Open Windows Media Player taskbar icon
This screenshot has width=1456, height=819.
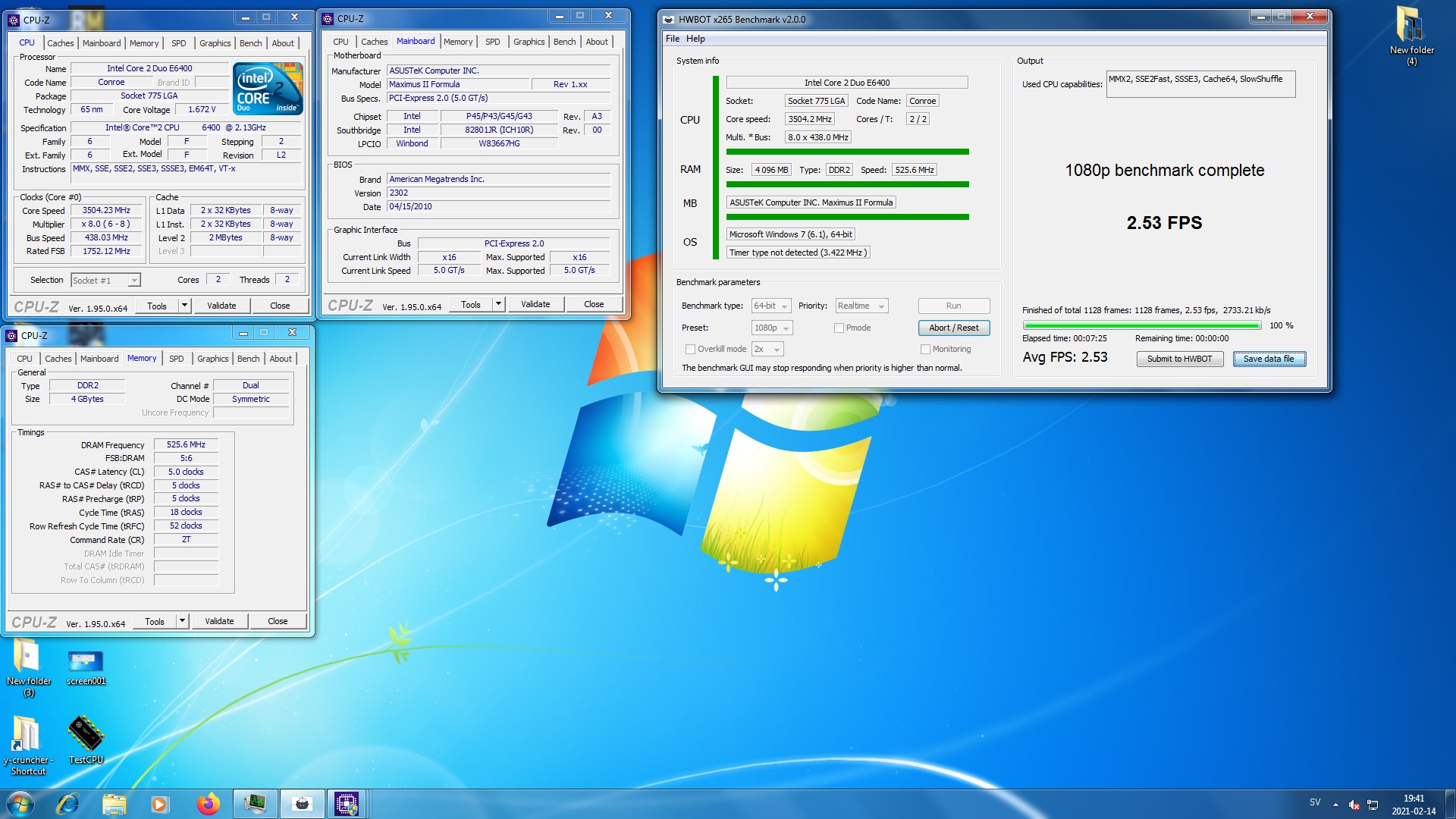[x=160, y=804]
